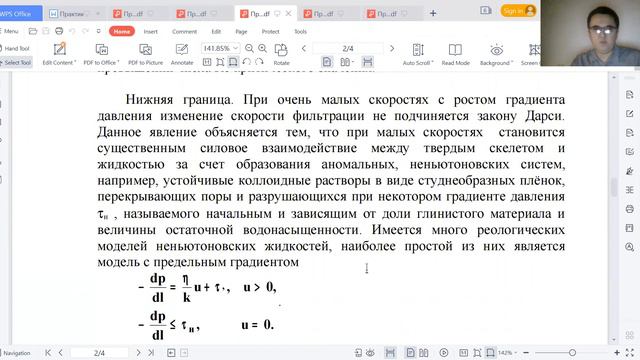Click the Rotate page button
The width and height of the screenshot is (640, 360).
(x=281, y=54)
